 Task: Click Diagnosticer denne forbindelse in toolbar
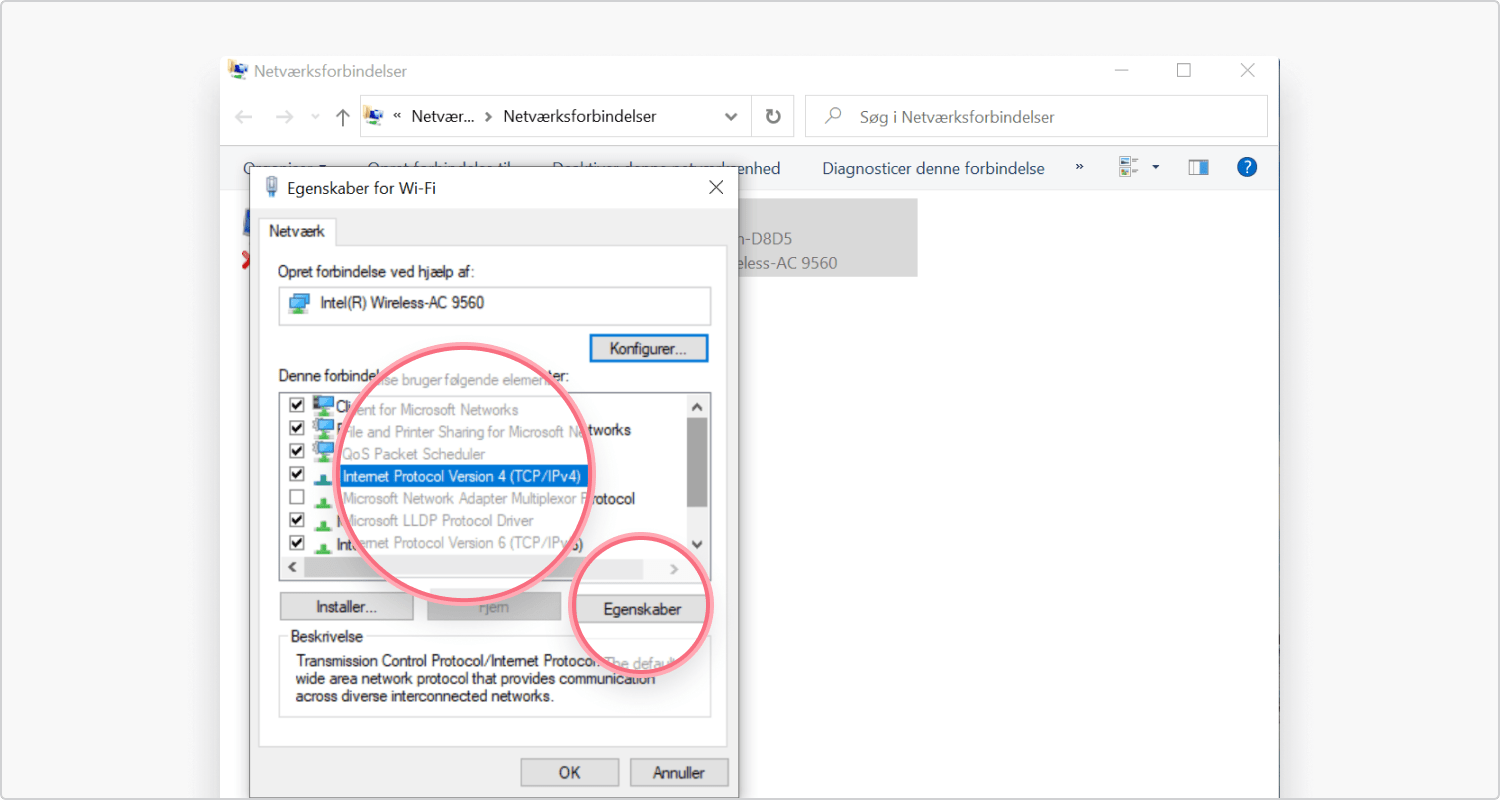point(933,168)
